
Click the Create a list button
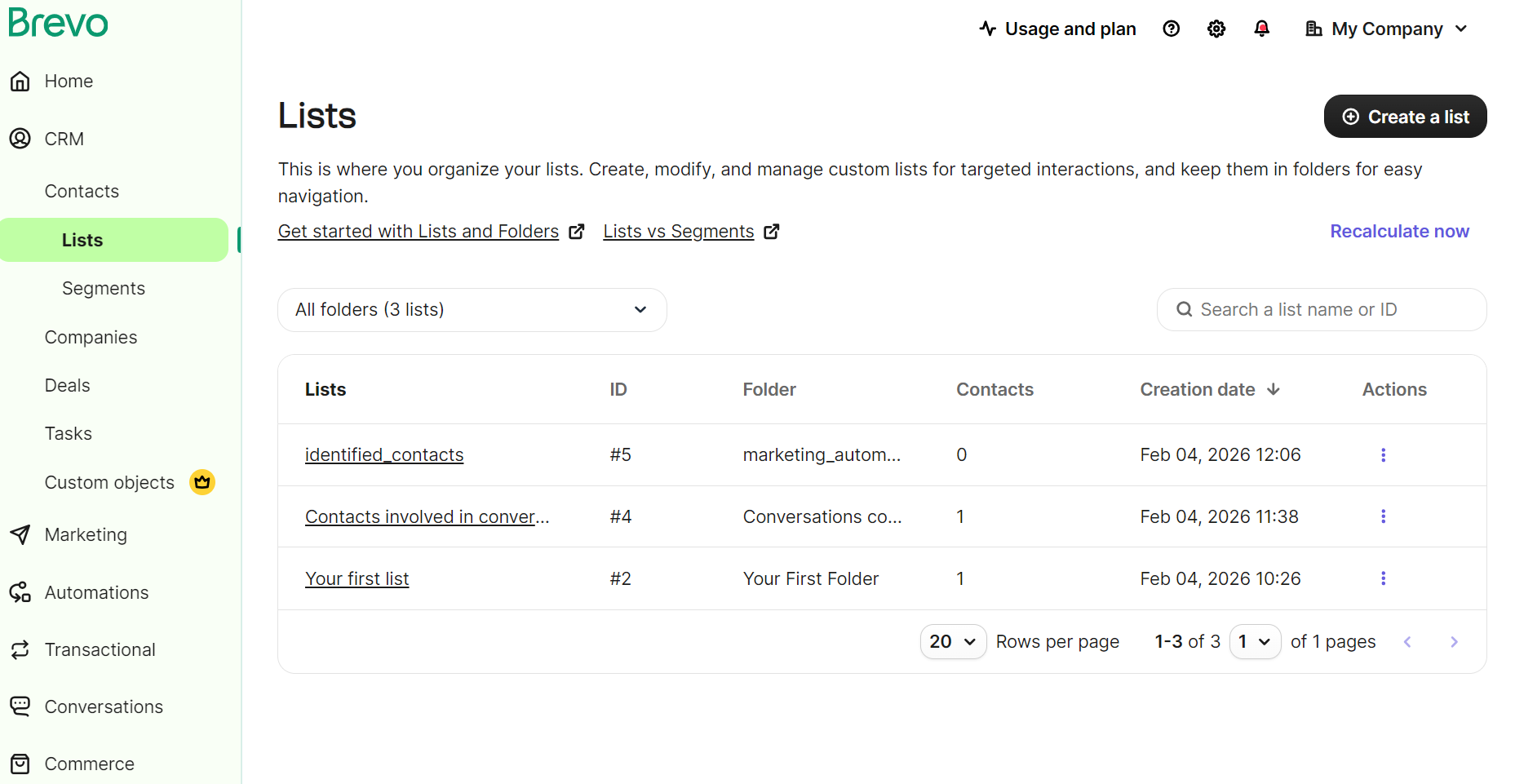pyautogui.click(x=1404, y=116)
